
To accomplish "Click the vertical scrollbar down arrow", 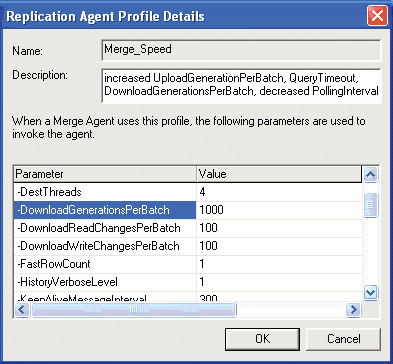I will tap(371, 293).
